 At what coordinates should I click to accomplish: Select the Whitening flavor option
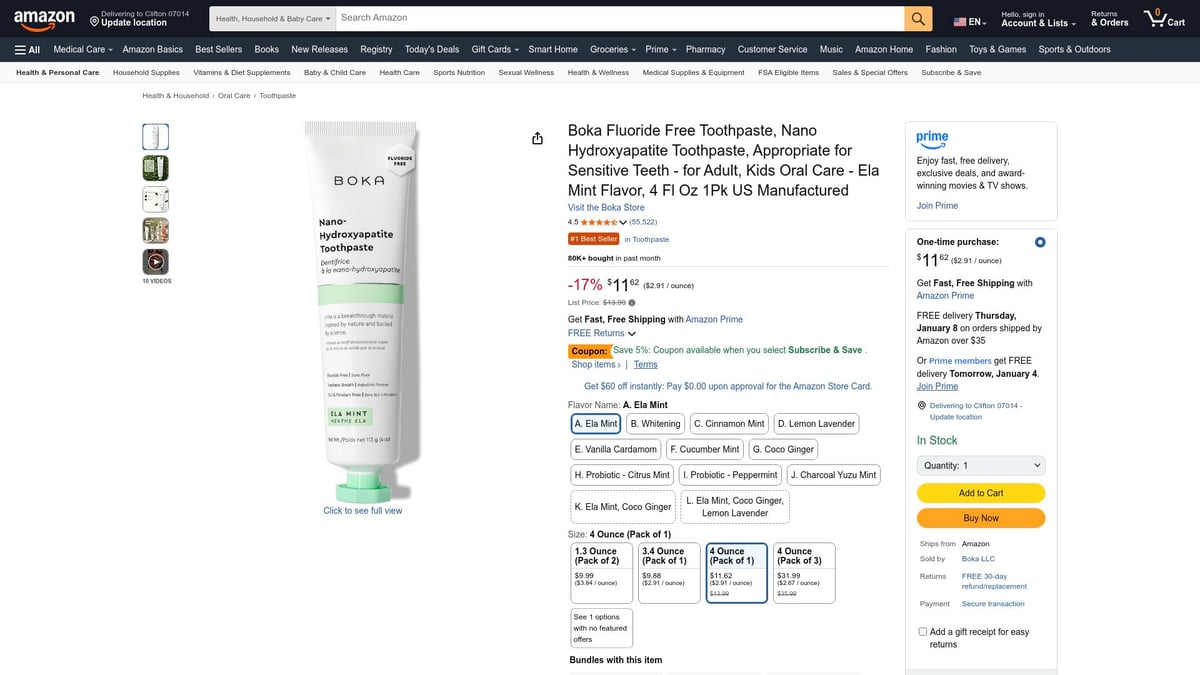[x=654, y=423]
